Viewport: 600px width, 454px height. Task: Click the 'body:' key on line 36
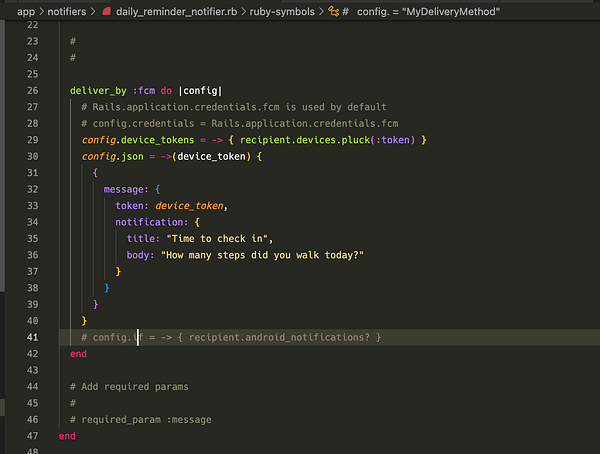click(140, 255)
